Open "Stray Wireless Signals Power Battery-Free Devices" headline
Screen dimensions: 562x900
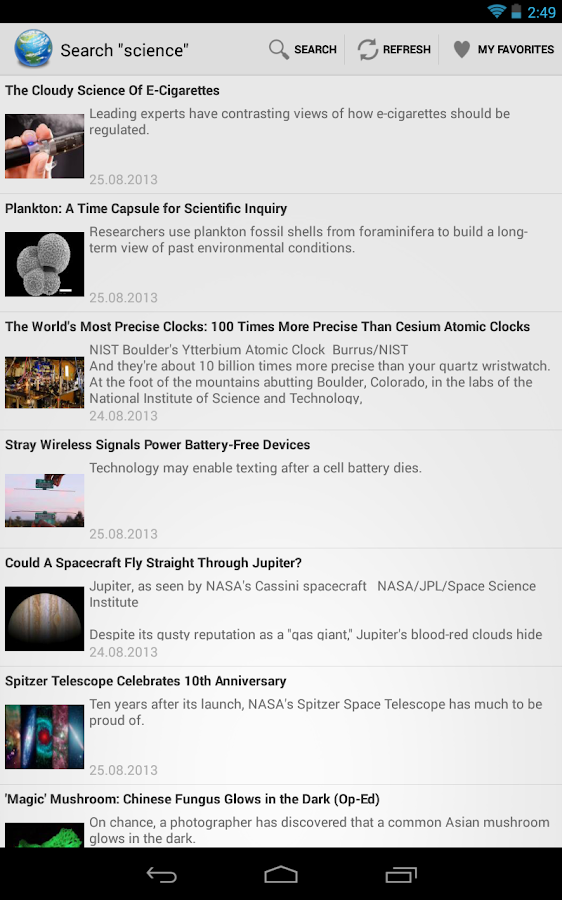157,445
